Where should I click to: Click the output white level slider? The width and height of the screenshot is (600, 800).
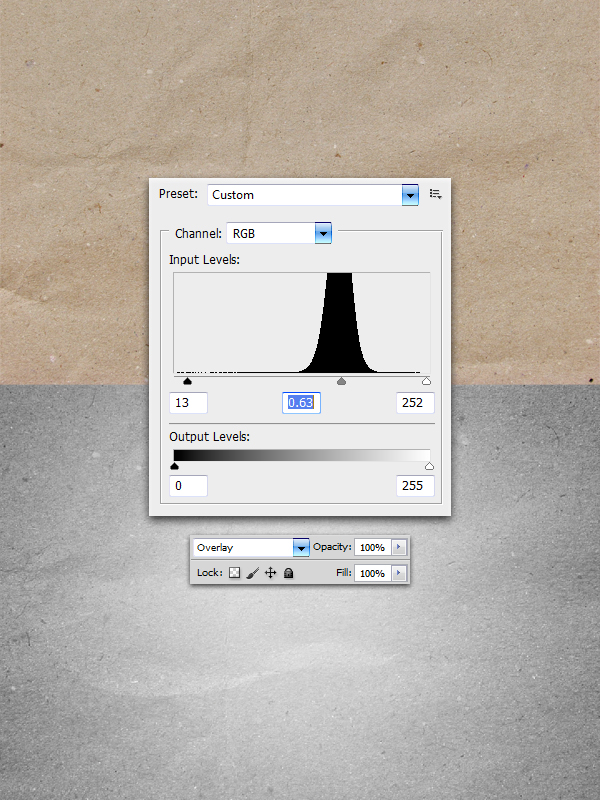[429, 466]
